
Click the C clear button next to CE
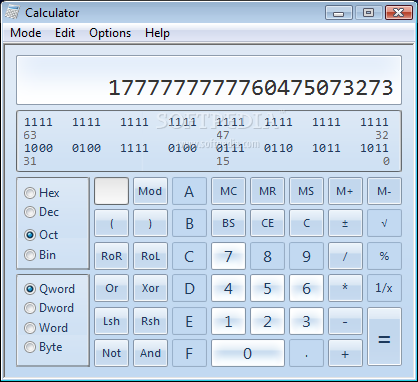pos(306,223)
